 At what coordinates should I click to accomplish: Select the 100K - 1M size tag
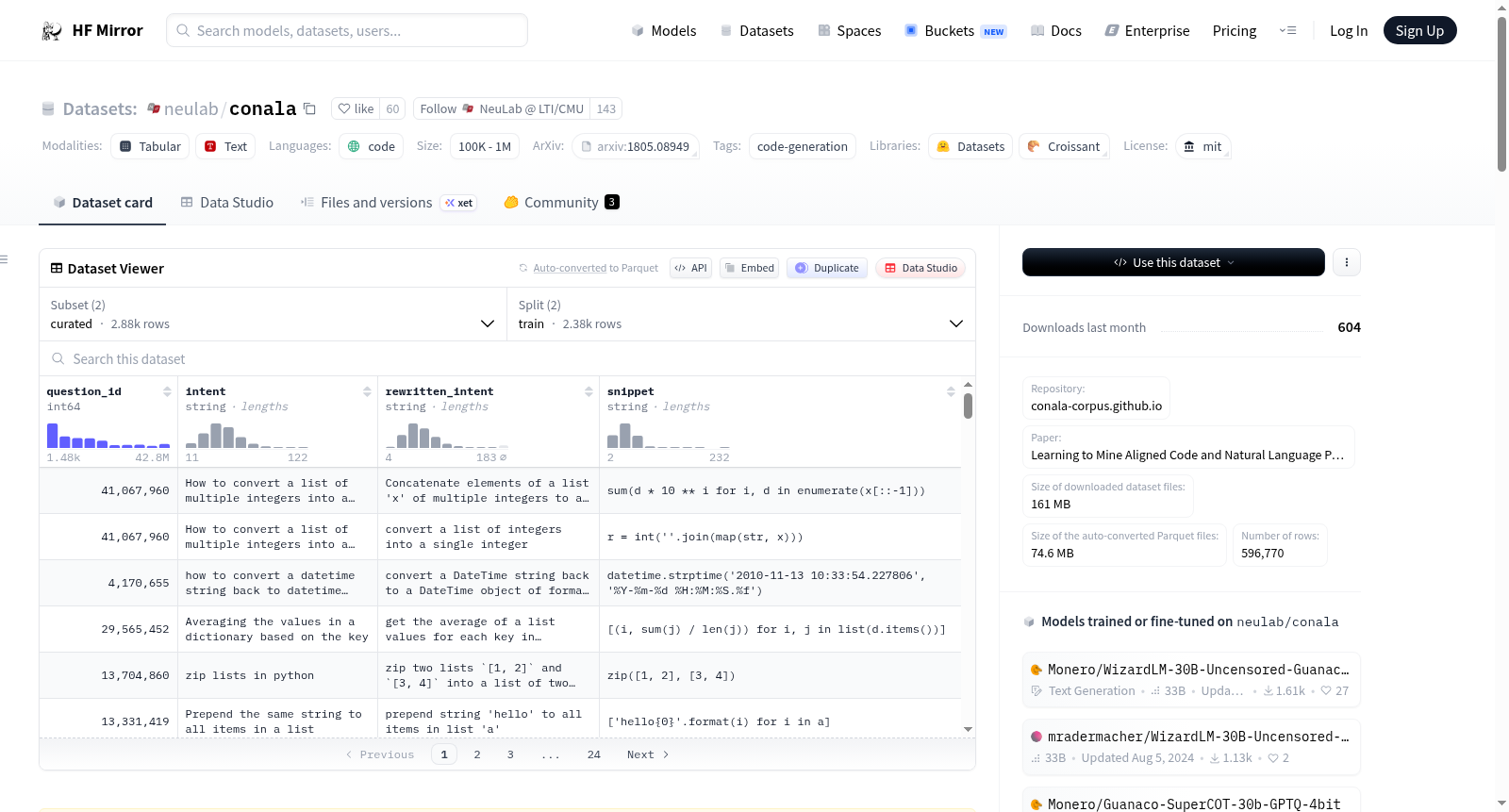pyautogui.click(x=485, y=147)
